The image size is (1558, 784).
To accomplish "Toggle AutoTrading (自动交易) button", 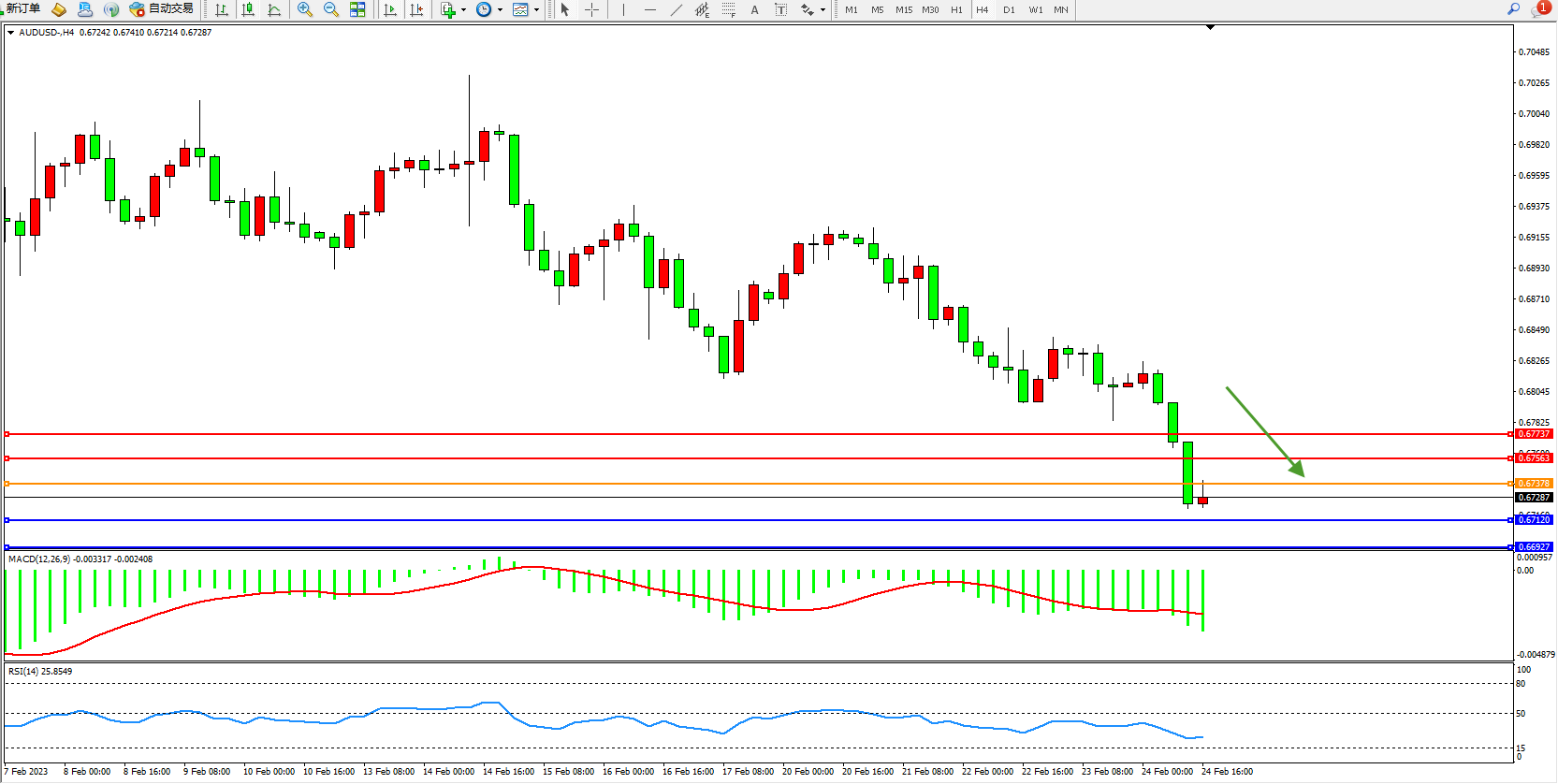I will pyautogui.click(x=162, y=9).
